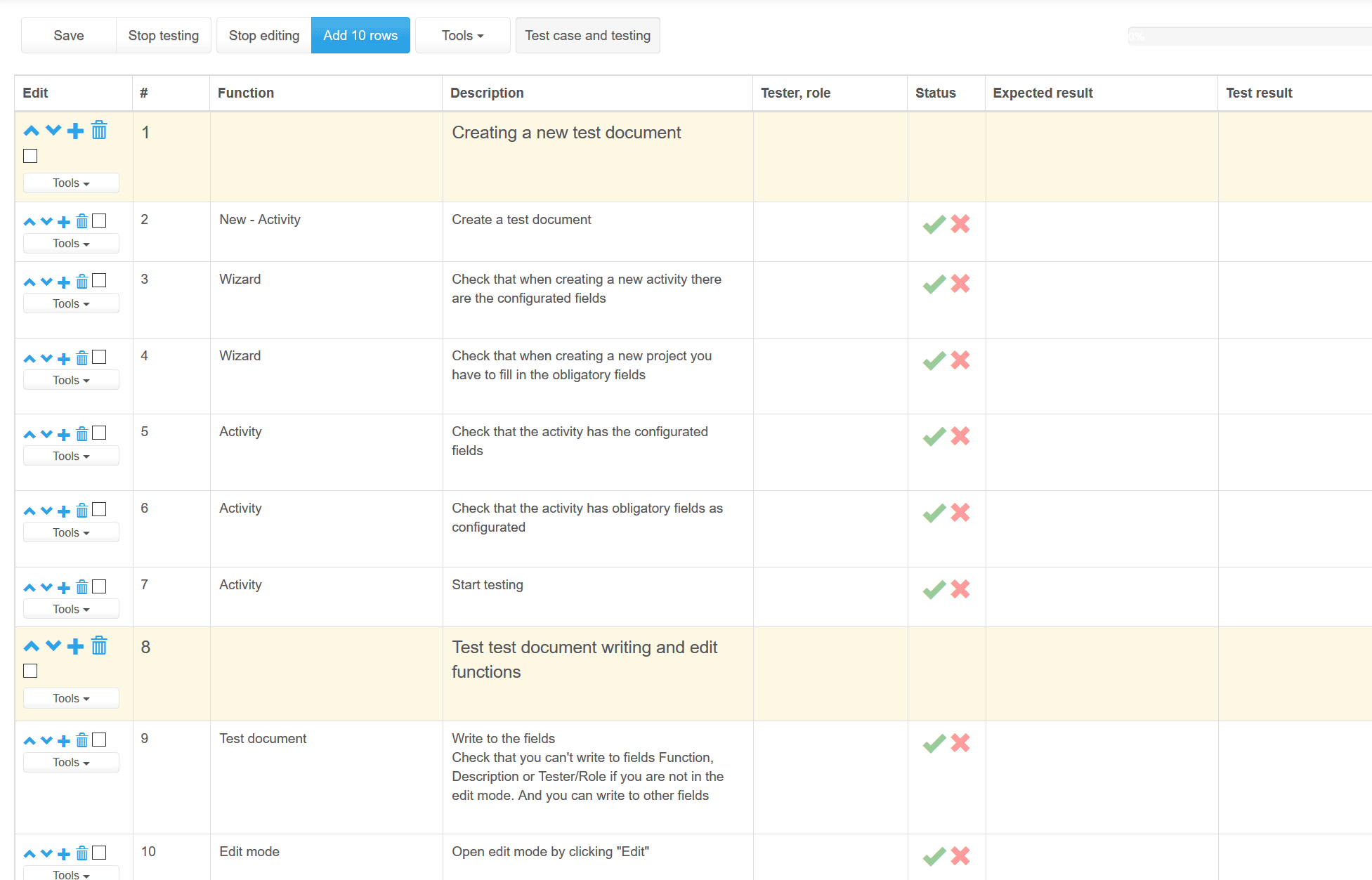Screen dimensions: 1372x880
Task: Move row 8 up
Action: coord(32,646)
